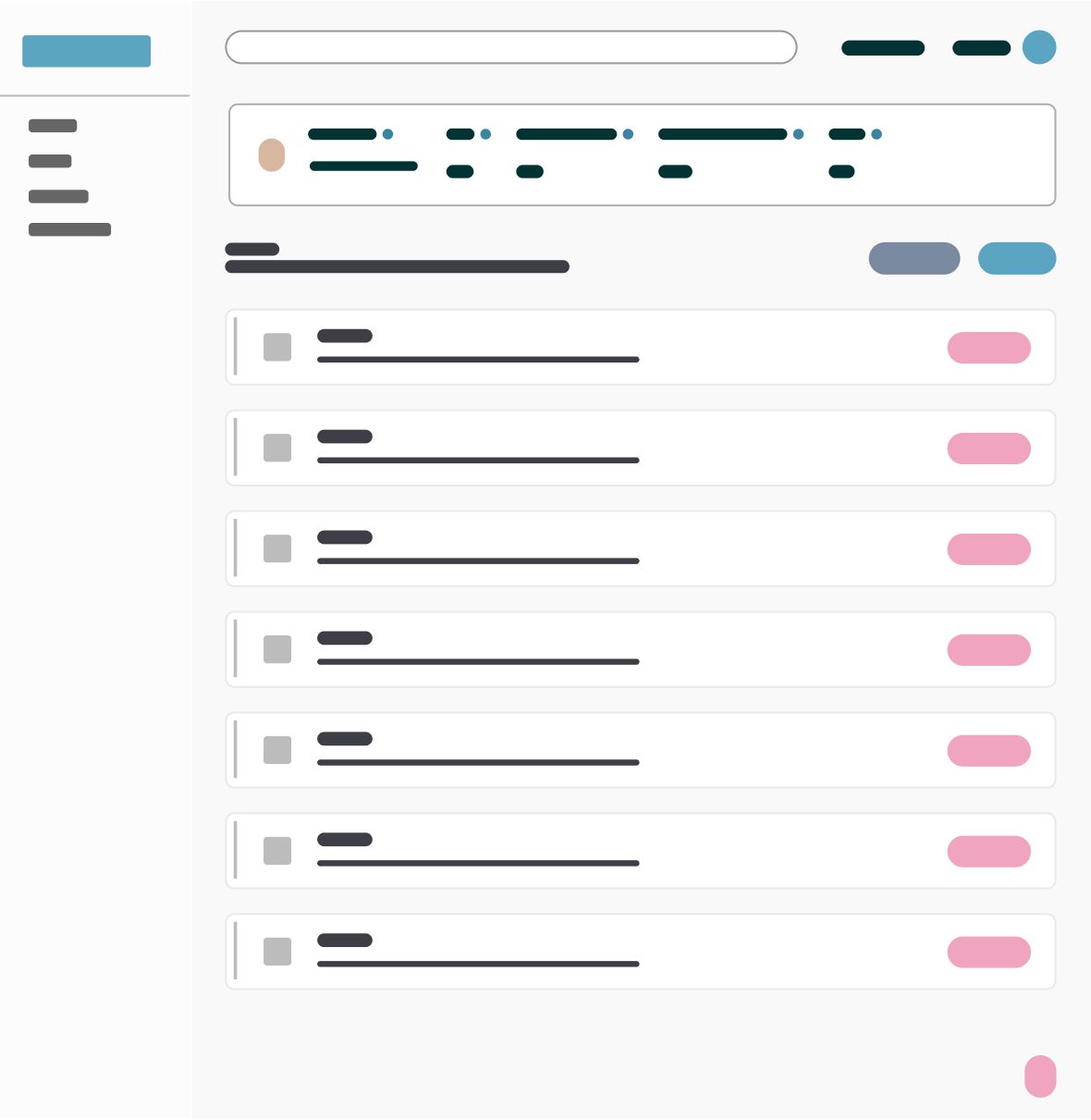Screen dimensions: 1091x1120
Task: Click the pink floating button at page corner
Action: [1040, 1077]
